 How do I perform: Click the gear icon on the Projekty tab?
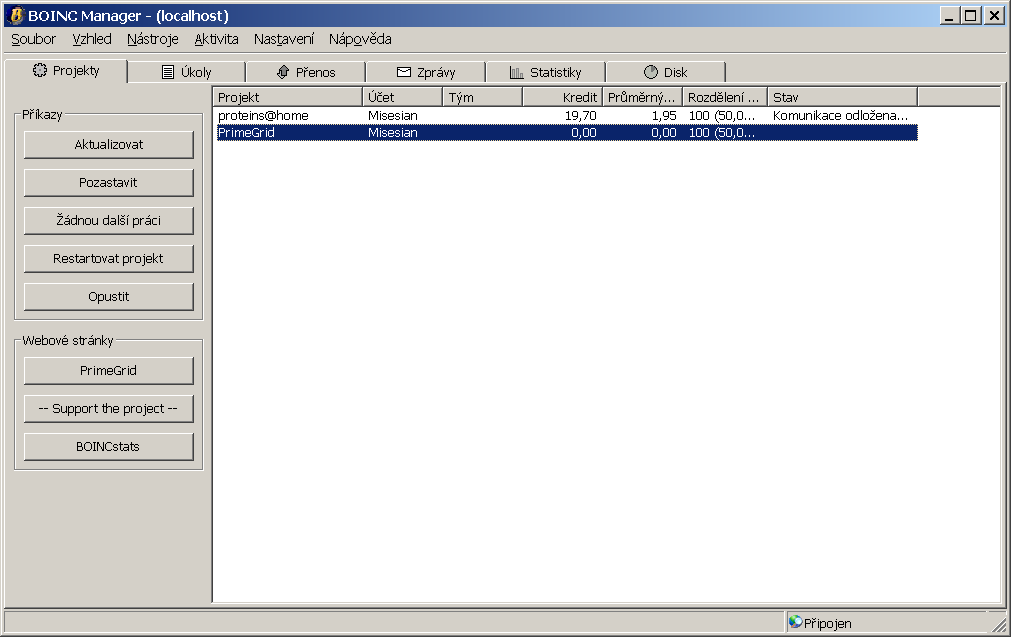(40, 70)
